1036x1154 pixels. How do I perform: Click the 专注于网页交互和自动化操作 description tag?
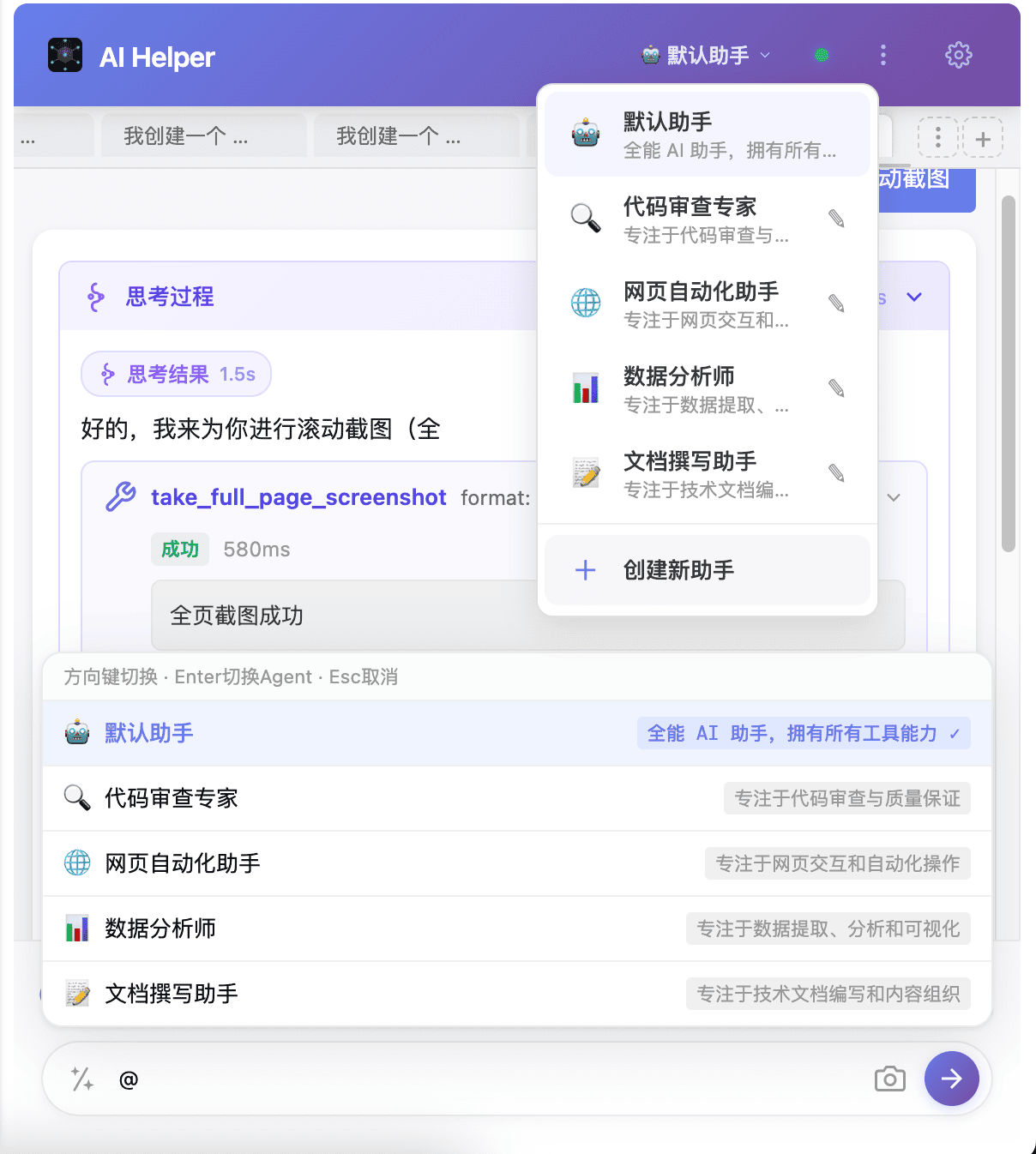[x=838, y=864]
